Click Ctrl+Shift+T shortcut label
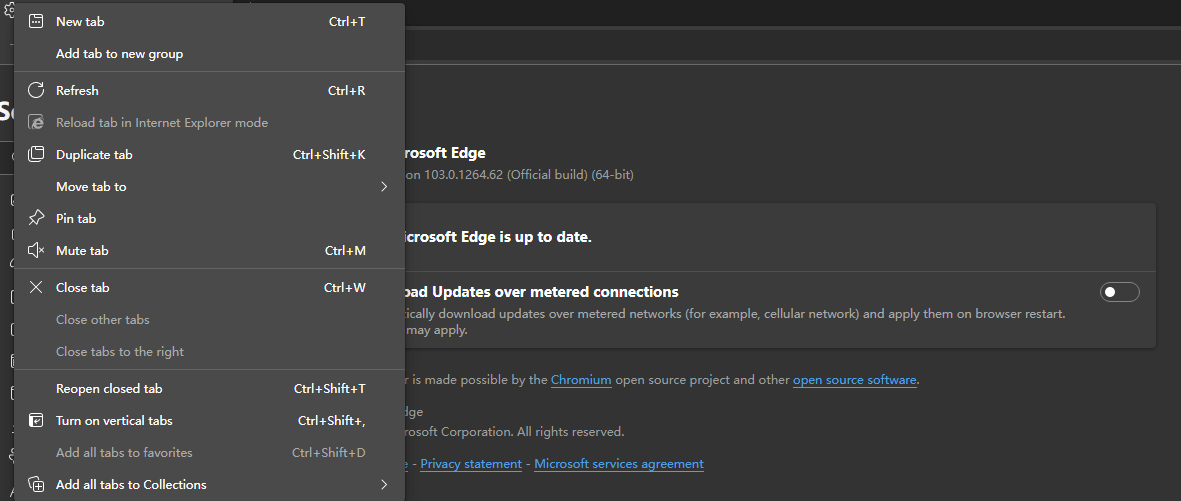The height and width of the screenshot is (501, 1181). (330, 389)
